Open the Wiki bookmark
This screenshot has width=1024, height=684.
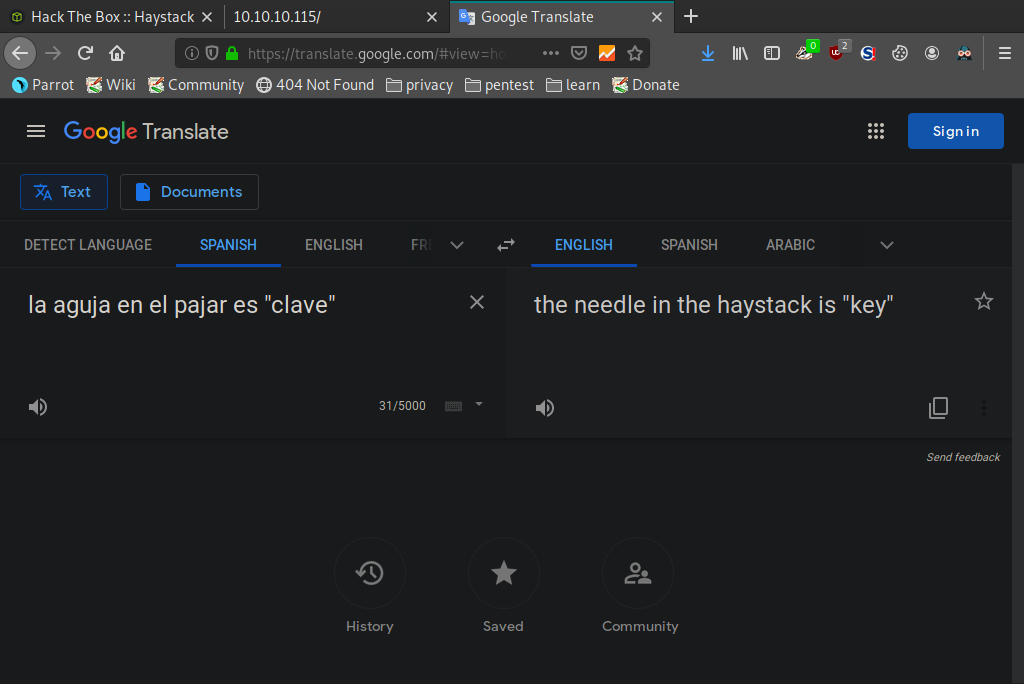tap(111, 85)
